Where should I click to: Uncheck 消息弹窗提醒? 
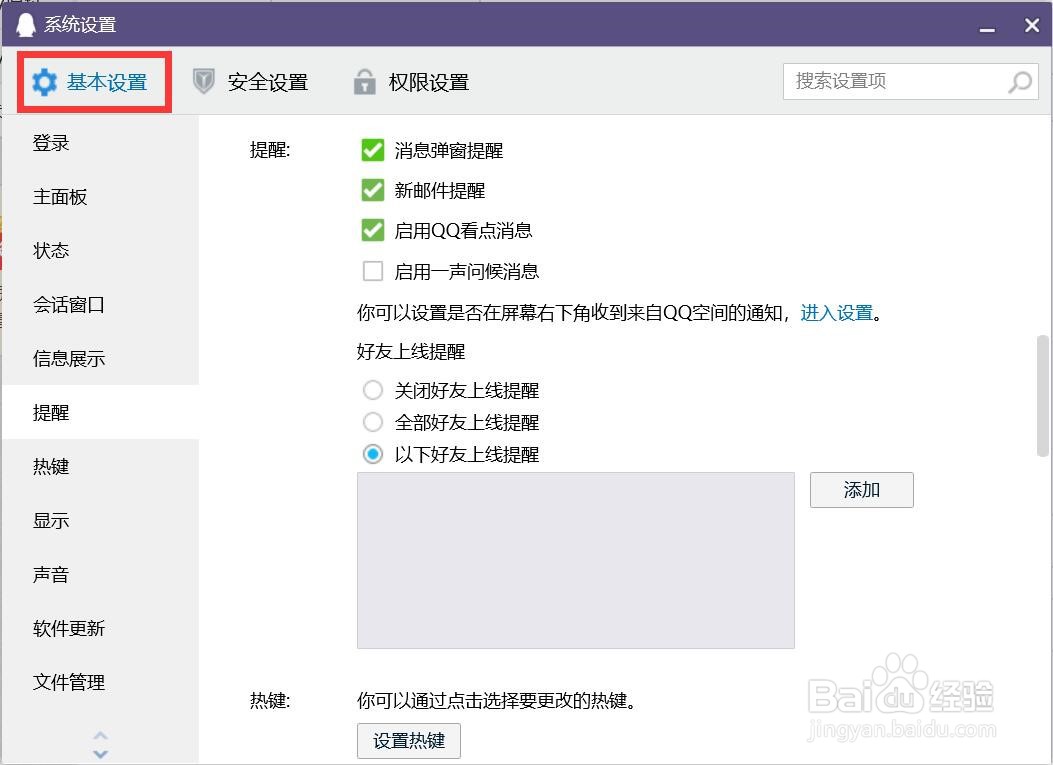[372, 150]
